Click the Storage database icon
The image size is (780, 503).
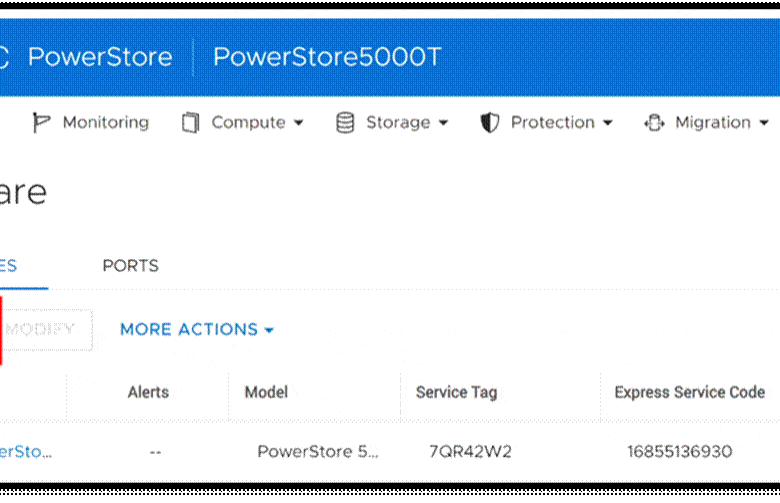click(x=345, y=123)
